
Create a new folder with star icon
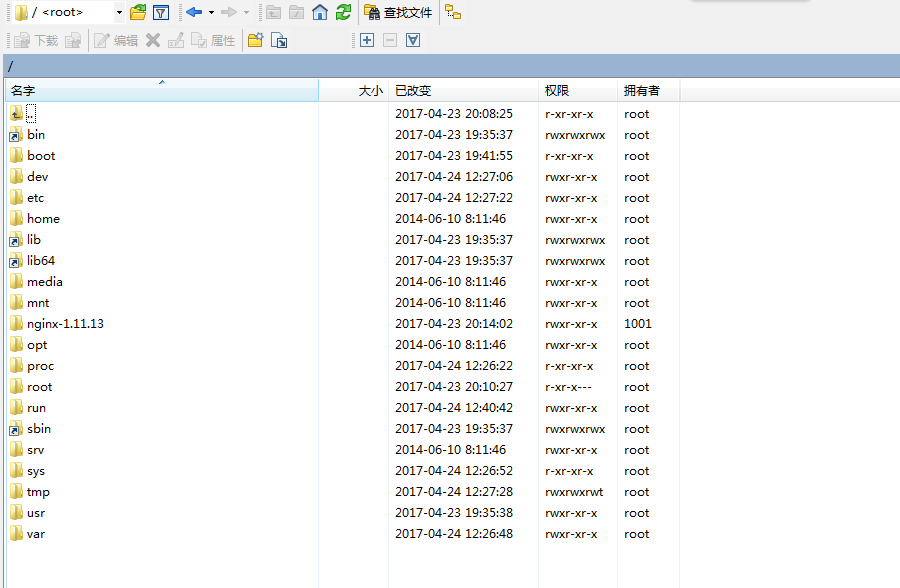tap(255, 40)
